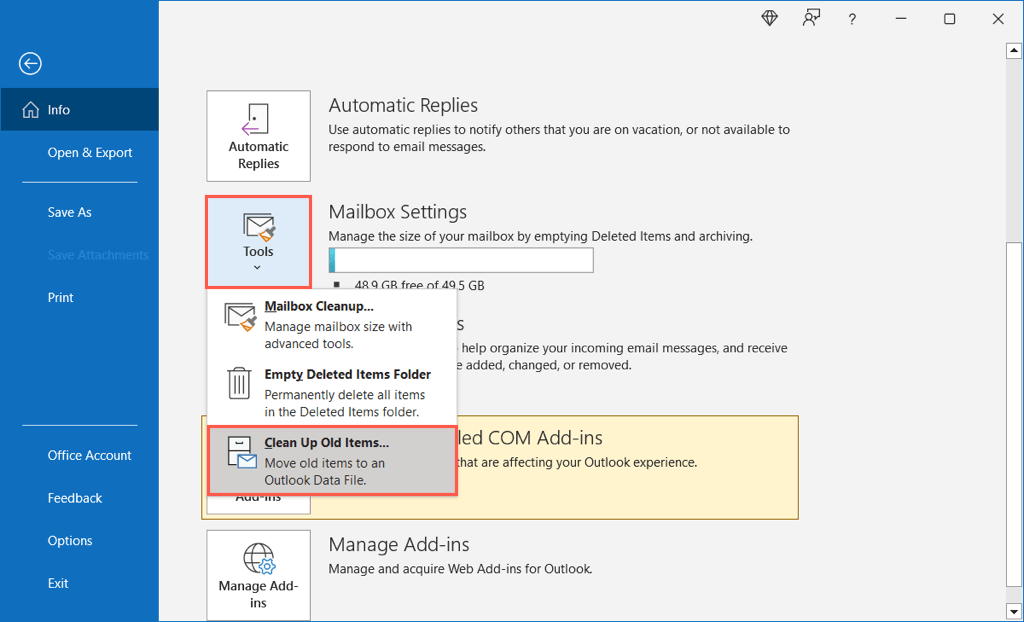Click the mailbox storage usage bar
This screenshot has width=1024, height=622.
coord(461,261)
